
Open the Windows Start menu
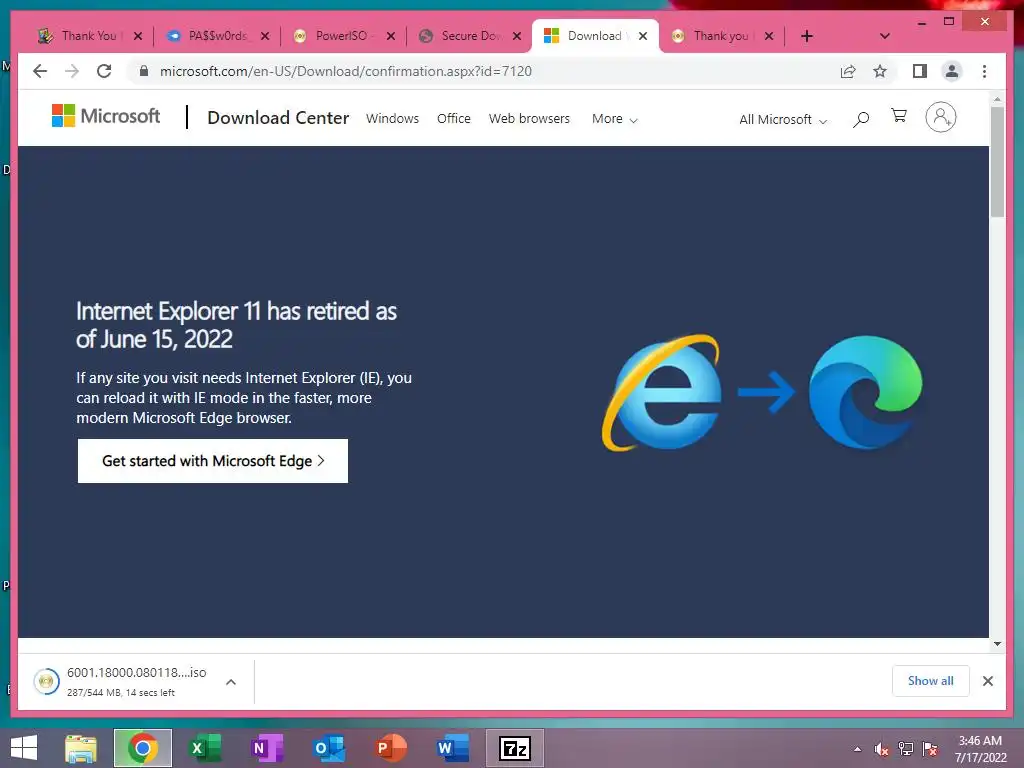24,748
